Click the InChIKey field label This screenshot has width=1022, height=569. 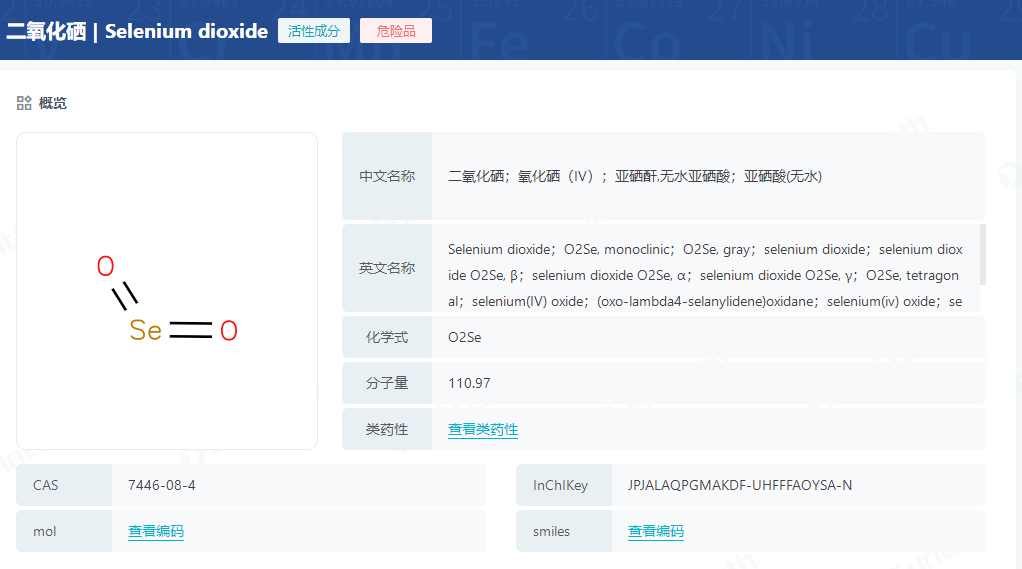564,485
